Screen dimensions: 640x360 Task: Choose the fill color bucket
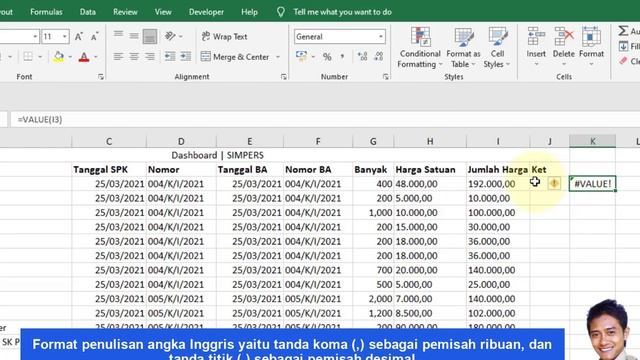click(x=58, y=56)
